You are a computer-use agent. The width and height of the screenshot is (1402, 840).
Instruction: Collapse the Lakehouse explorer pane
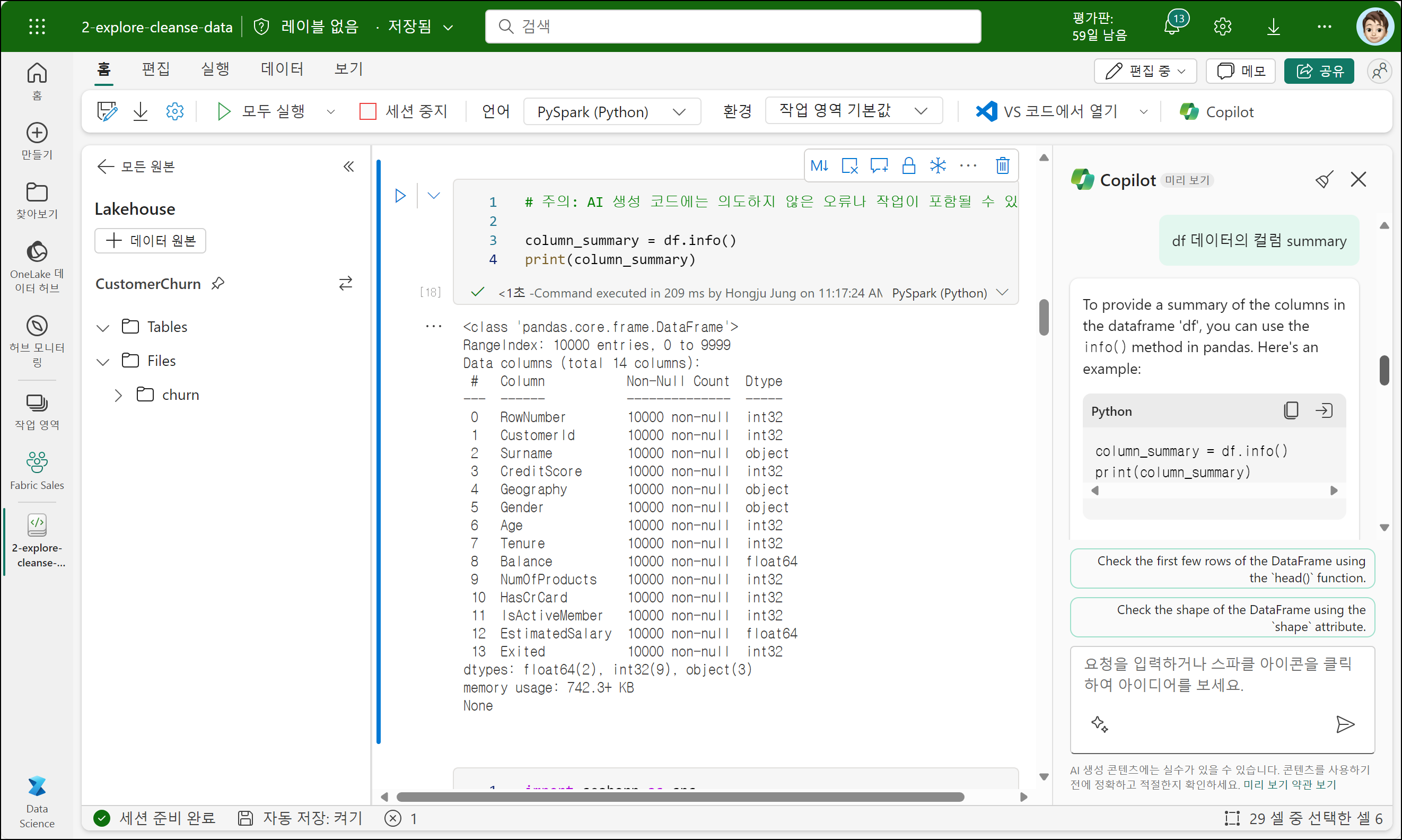[349, 167]
